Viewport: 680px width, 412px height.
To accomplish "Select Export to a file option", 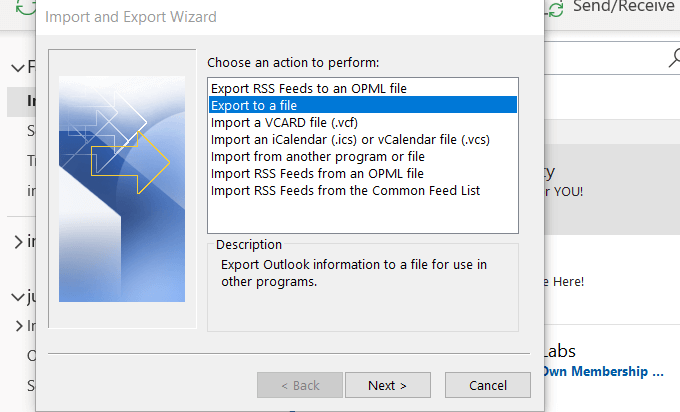I will click(253, 105).
